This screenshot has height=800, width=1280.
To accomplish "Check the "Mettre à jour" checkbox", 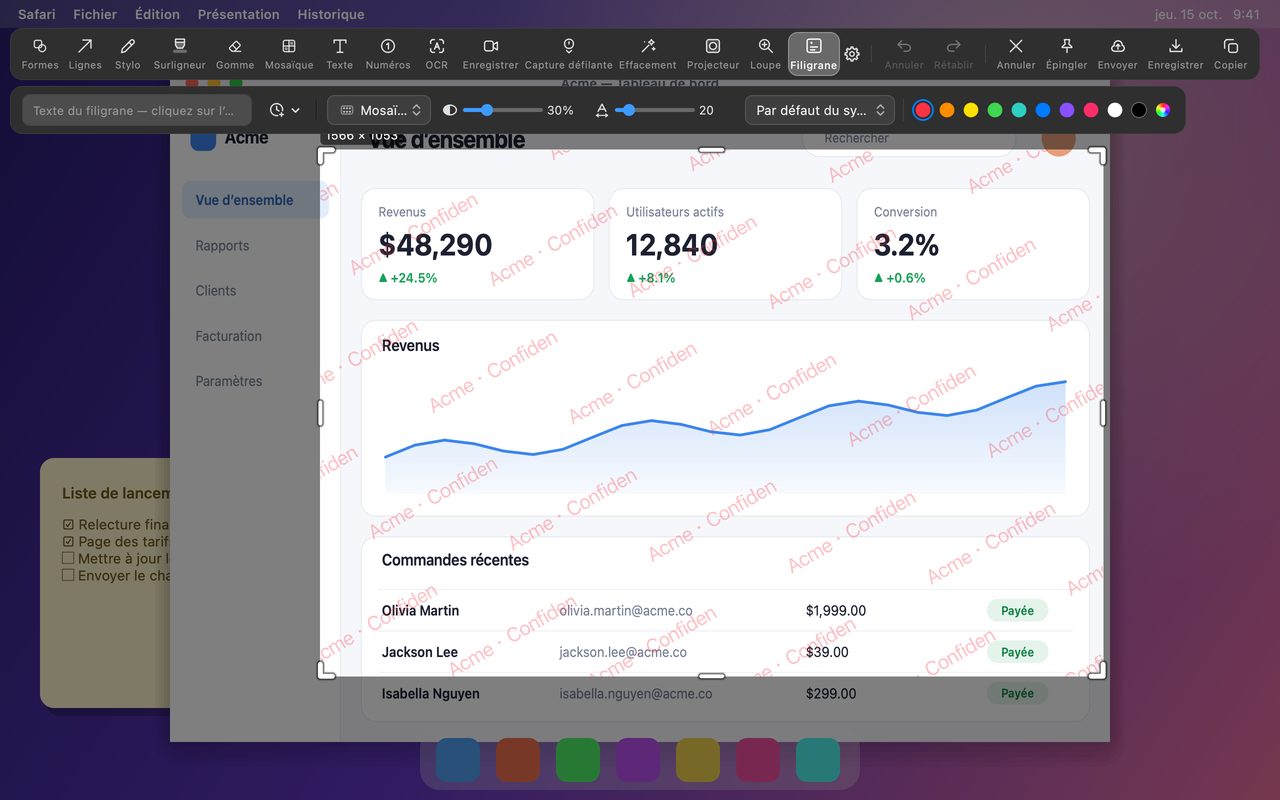I will click(68, 558).
